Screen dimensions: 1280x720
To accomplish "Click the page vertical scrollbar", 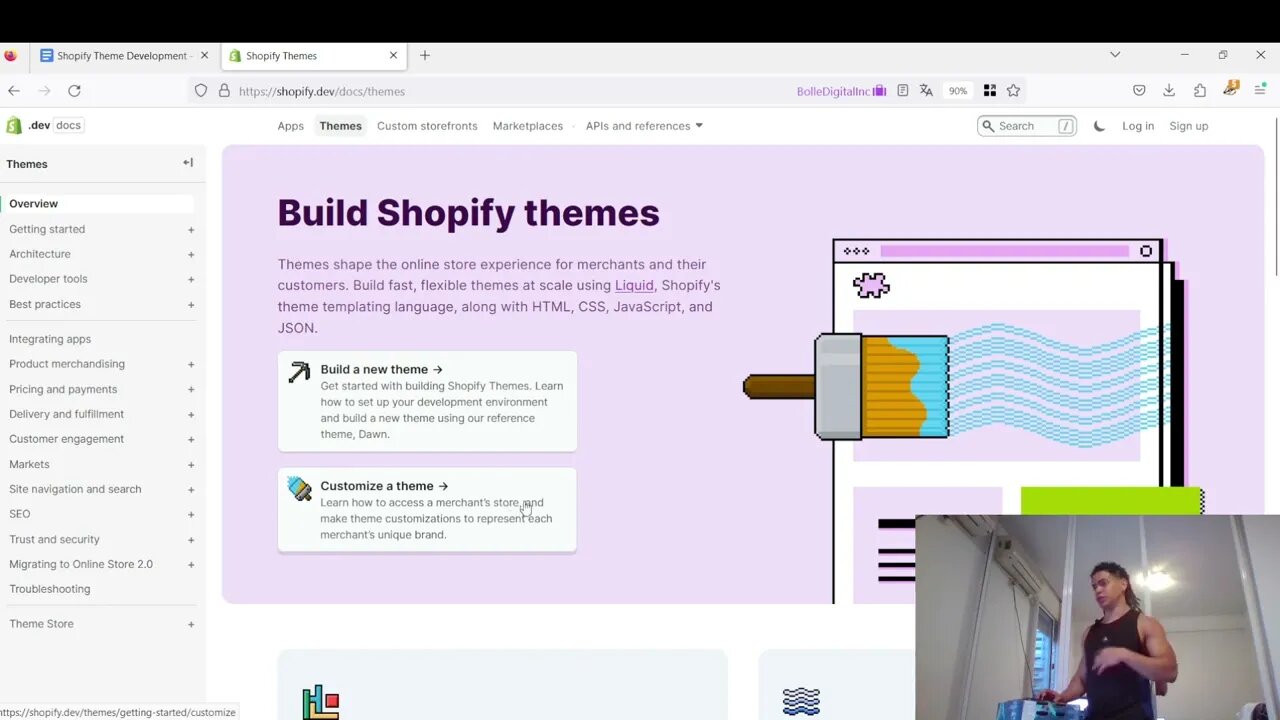I will pos(1275,198).
